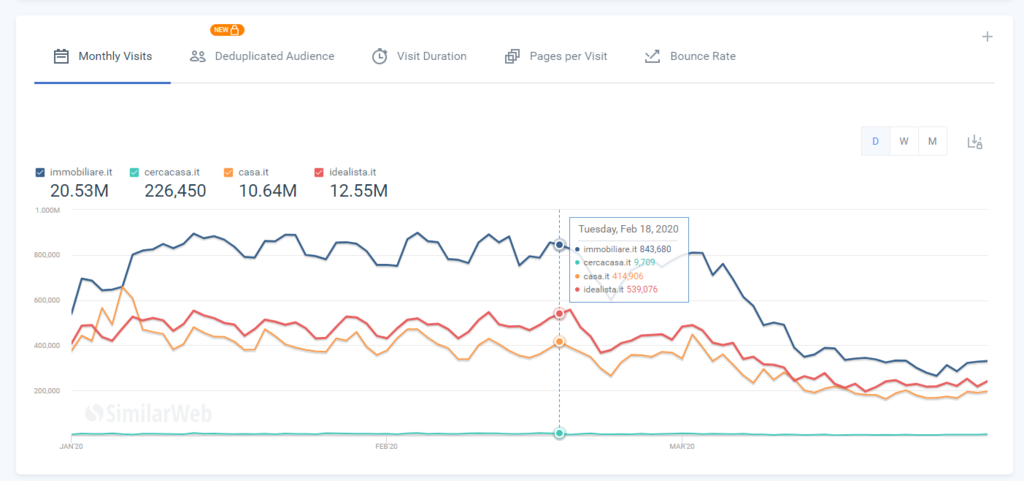The width and height of the screenshot is (1024, 481).
Task: Click the plus icon at top right
Action: point(987,37)
